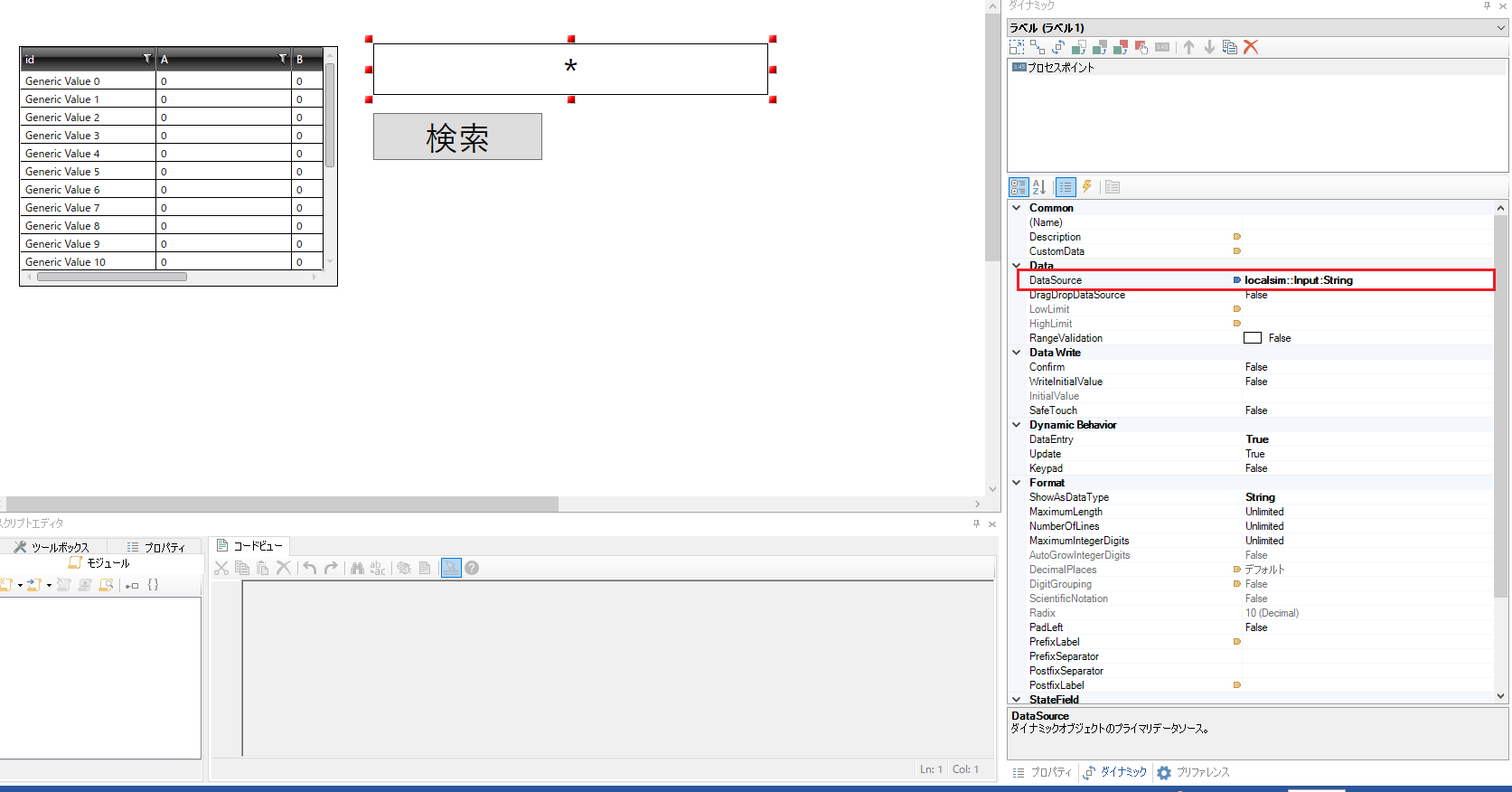Toggle alphabetical A-Z sort in property grid
Image resolution: width=1512 pixels, height=792 pixels.
point(1039,187)
